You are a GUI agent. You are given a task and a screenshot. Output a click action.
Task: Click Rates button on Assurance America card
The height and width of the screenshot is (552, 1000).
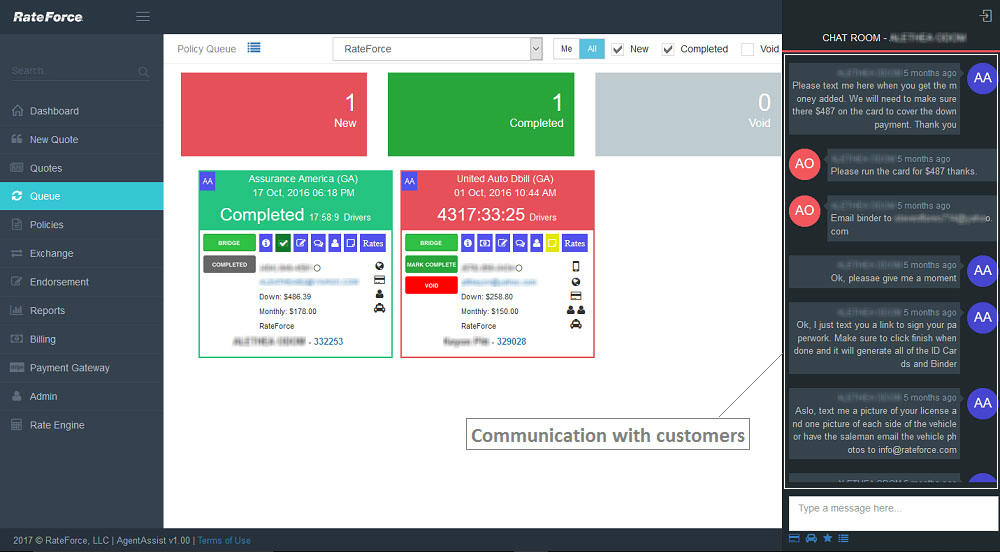pos(373,243)
